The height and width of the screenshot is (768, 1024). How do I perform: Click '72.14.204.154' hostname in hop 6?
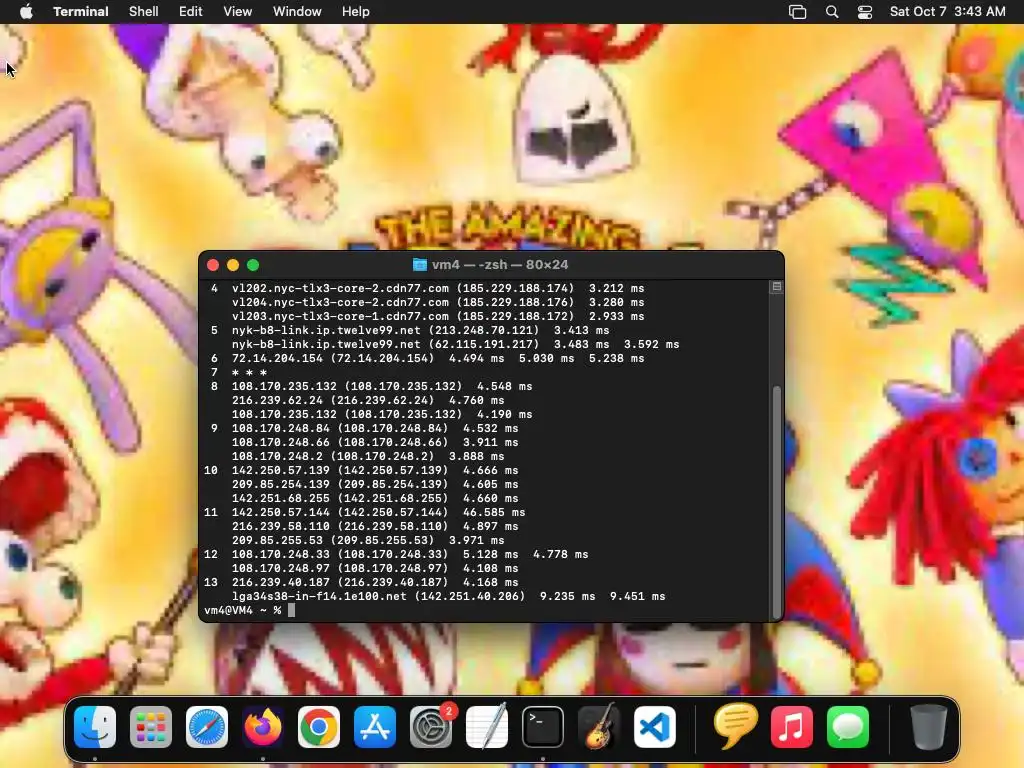point(277,359)
